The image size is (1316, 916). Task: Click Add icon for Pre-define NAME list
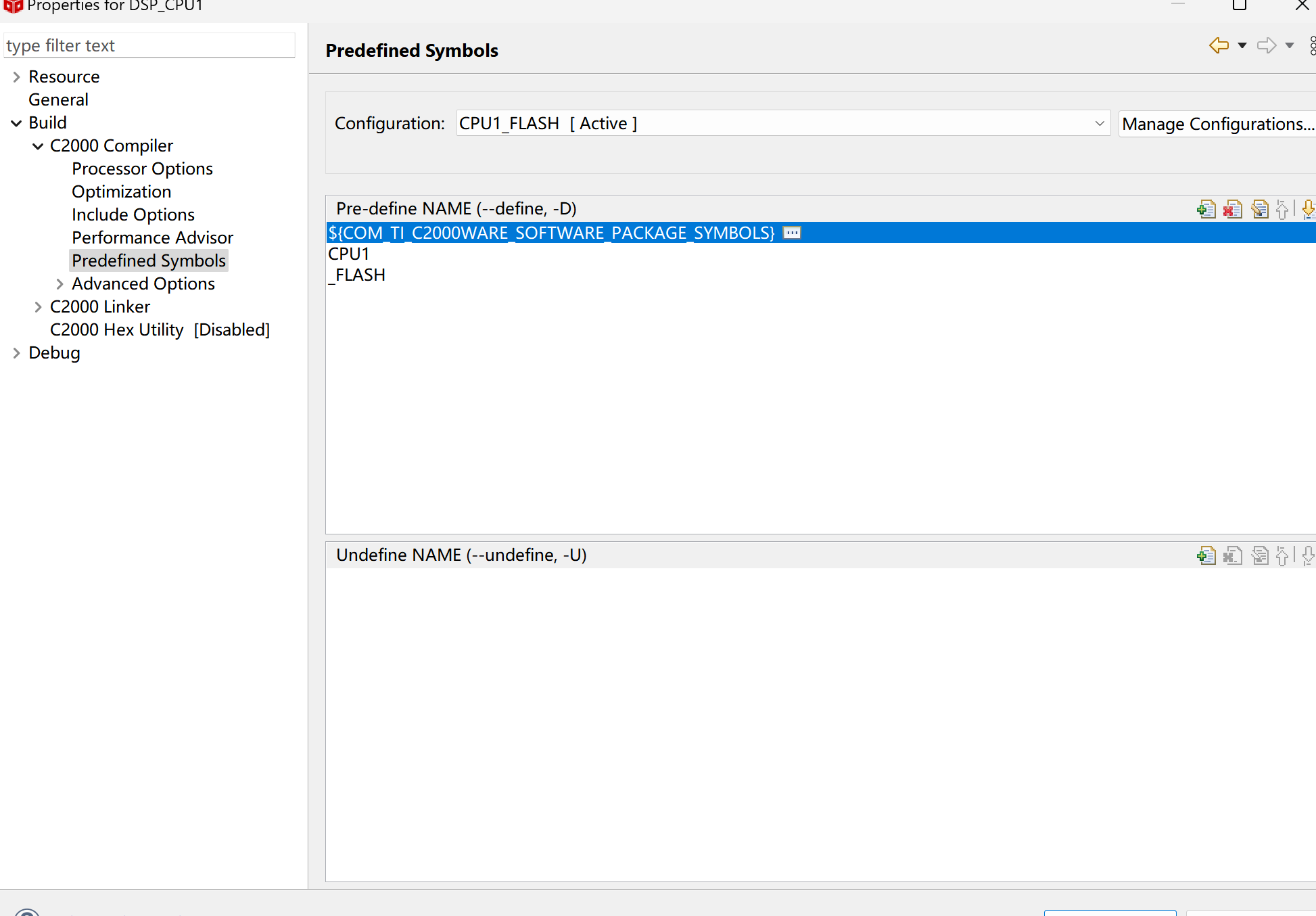1206,209
